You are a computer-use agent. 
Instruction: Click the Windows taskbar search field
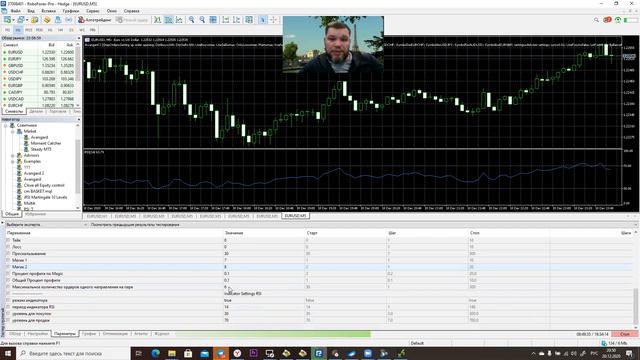tap(73, 353)
